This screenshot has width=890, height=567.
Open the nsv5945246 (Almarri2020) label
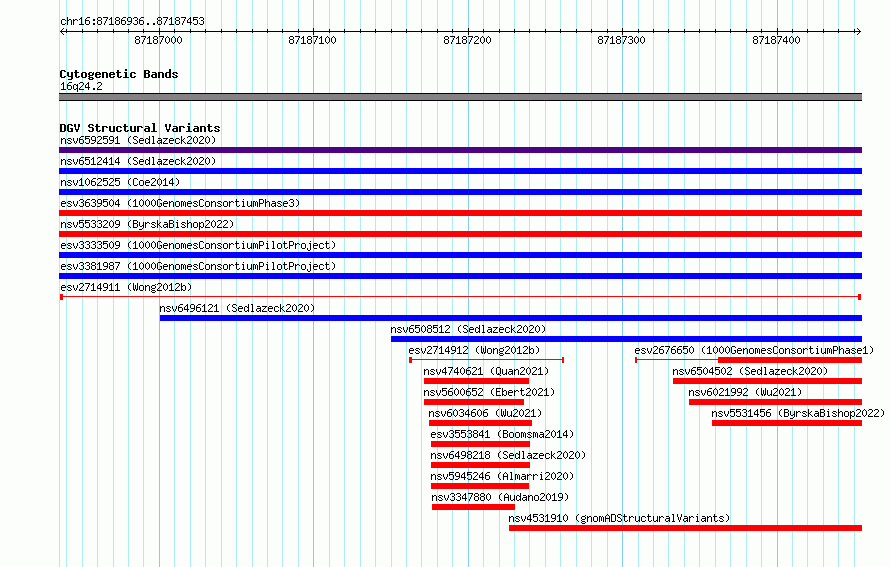(502, 476)
